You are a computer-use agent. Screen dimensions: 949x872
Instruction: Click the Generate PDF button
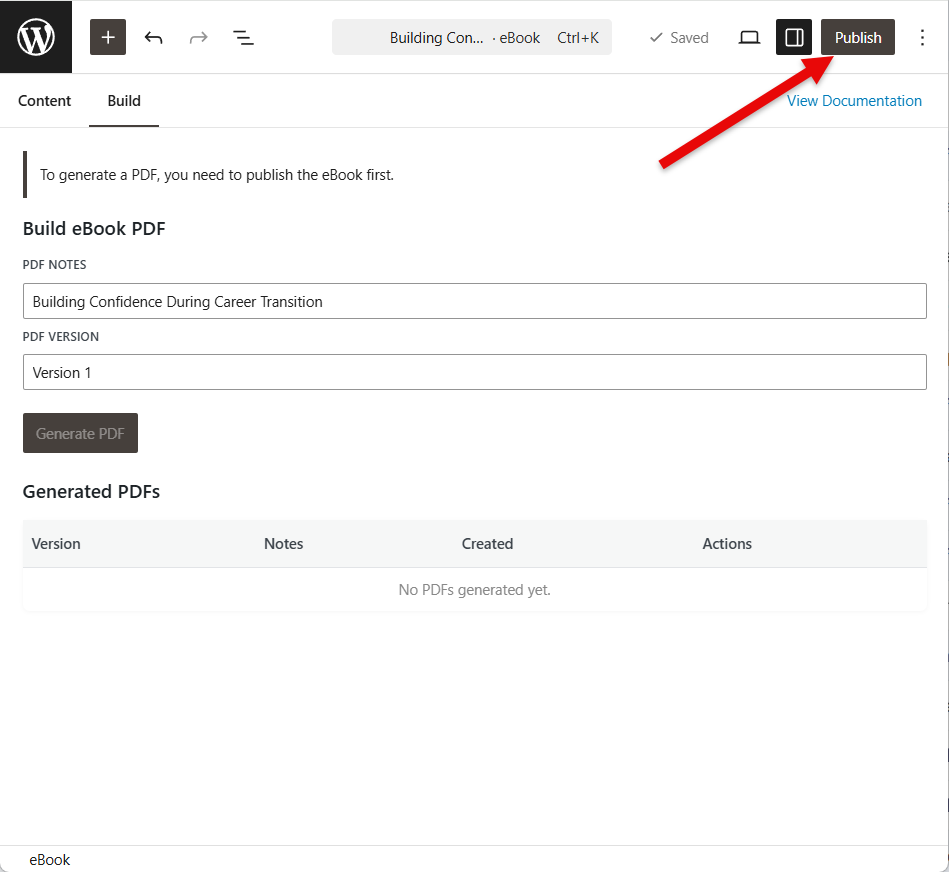point(80,433)
